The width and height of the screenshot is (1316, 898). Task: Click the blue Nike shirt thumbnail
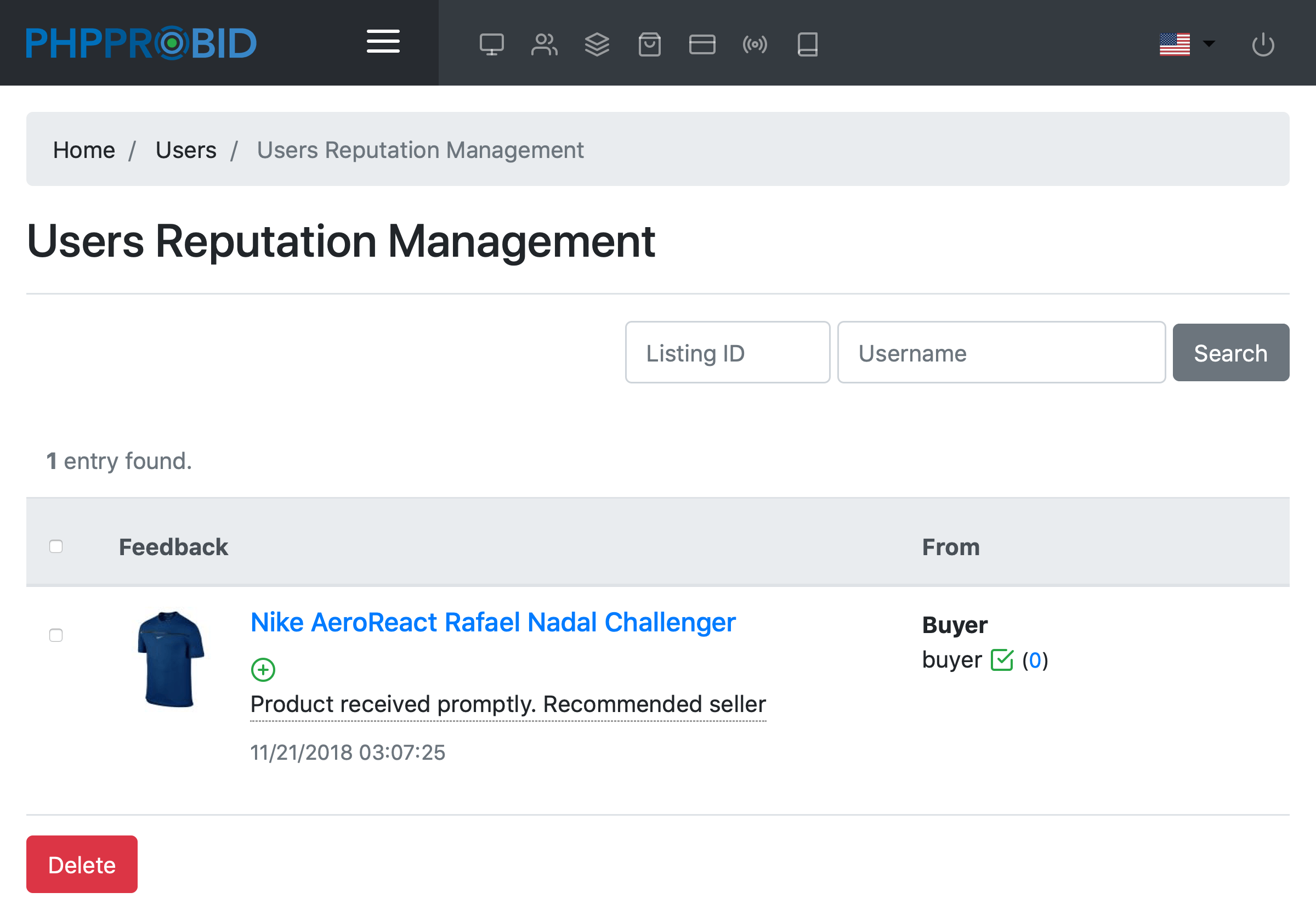tap(171, 659)
